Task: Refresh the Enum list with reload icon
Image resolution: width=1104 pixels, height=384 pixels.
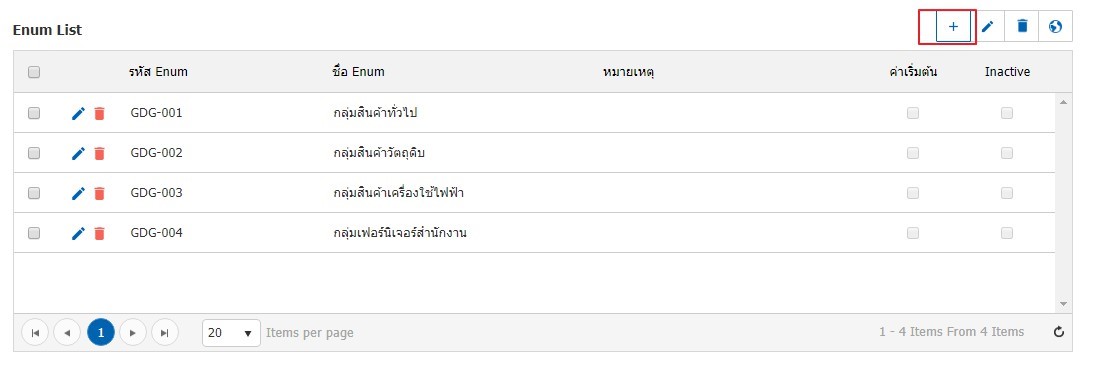Action: (1059, 332)
